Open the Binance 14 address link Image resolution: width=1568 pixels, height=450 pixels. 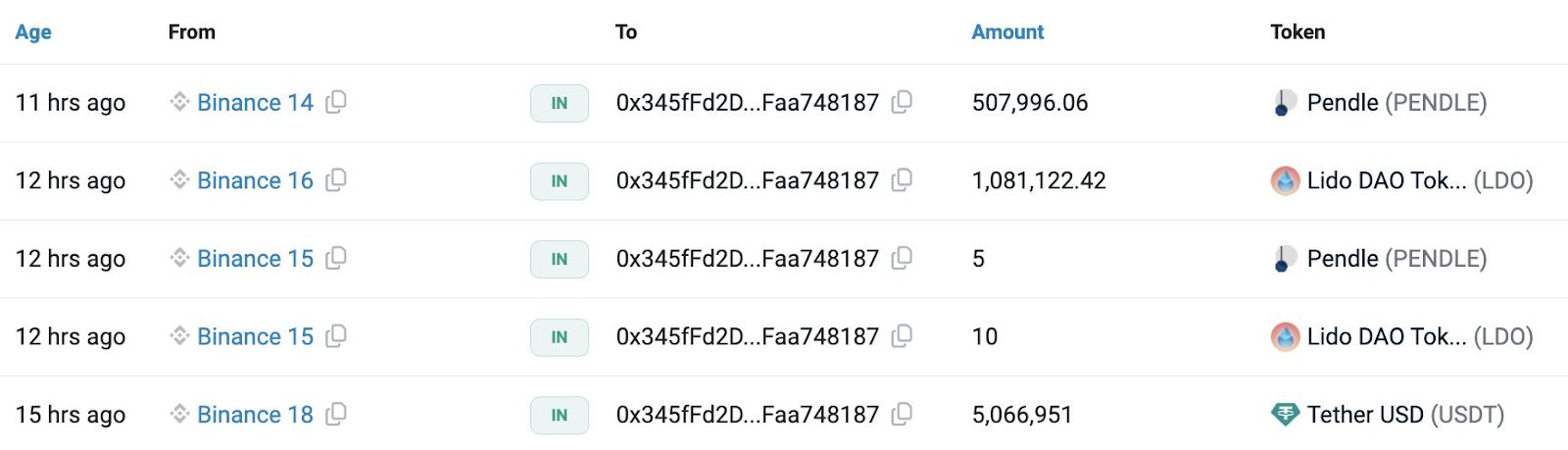[255, 102]
